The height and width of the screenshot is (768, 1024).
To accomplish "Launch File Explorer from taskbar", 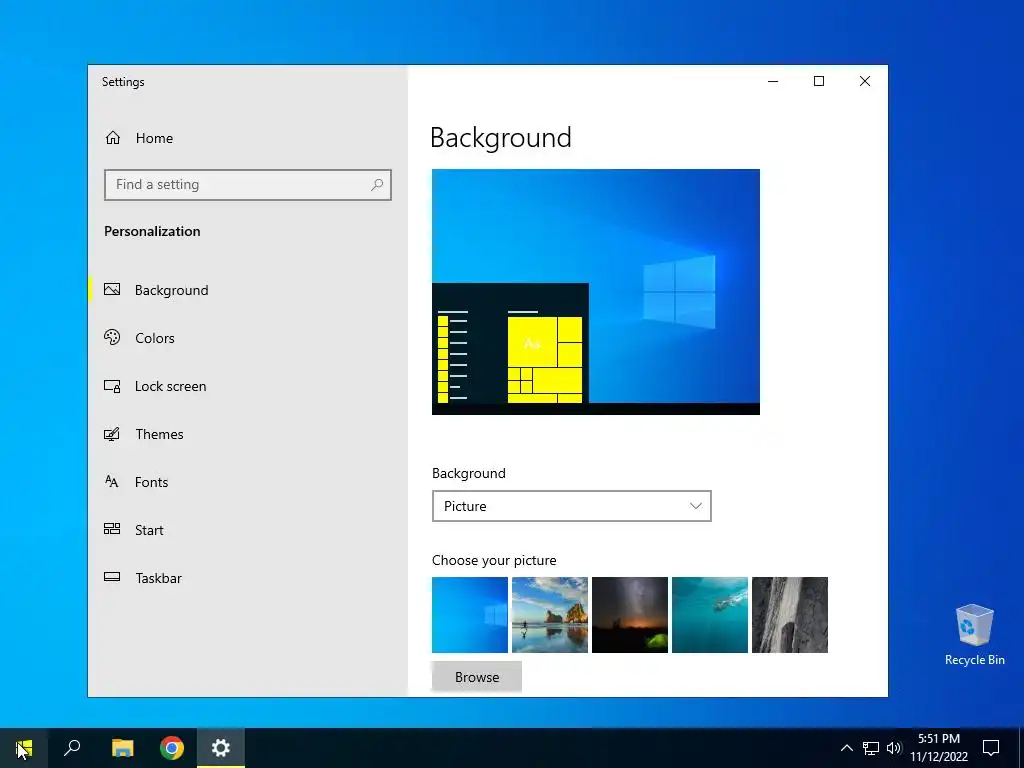I will pos(122,748).
